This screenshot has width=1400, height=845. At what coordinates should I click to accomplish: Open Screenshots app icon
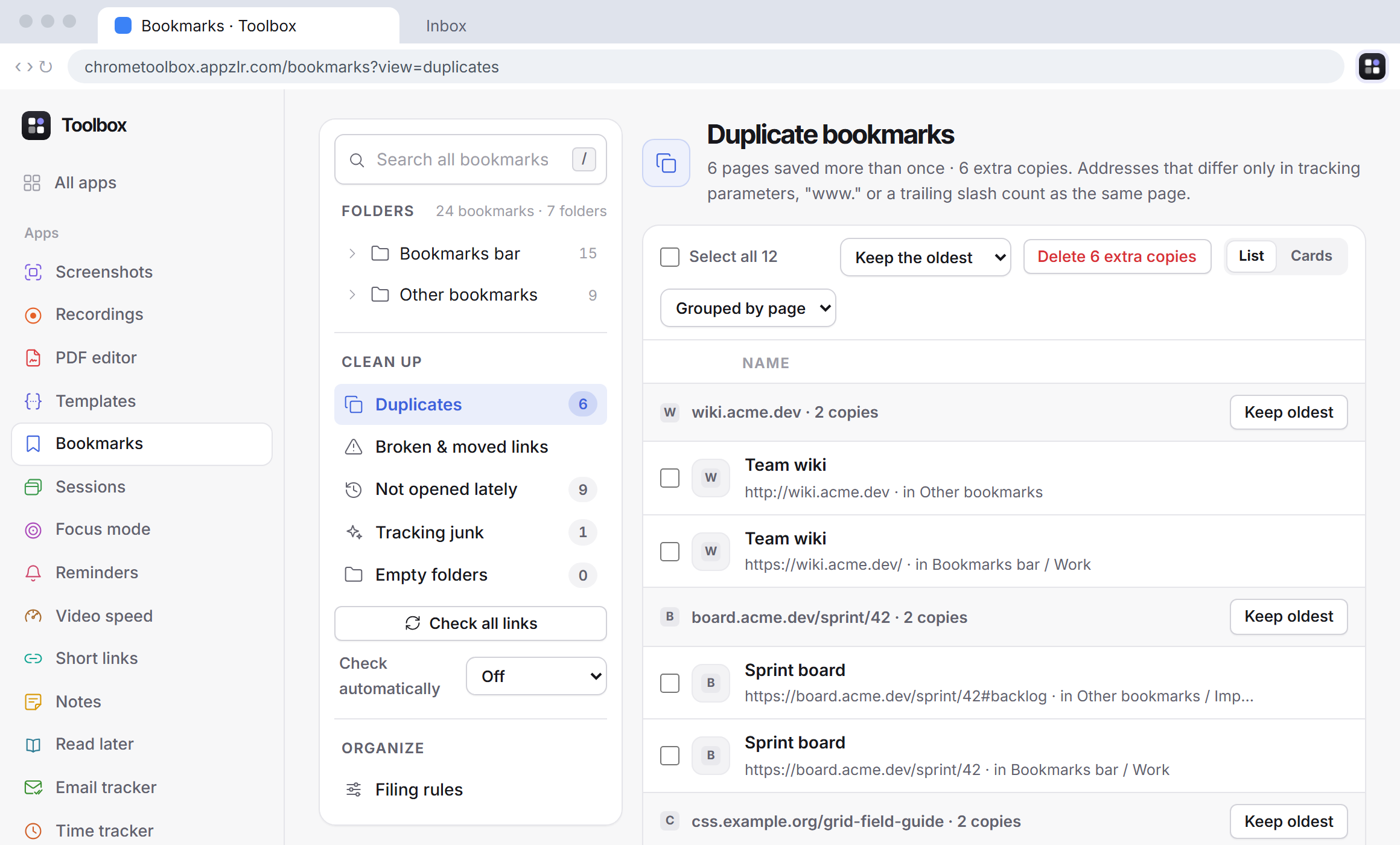click(x=33, y=272)
